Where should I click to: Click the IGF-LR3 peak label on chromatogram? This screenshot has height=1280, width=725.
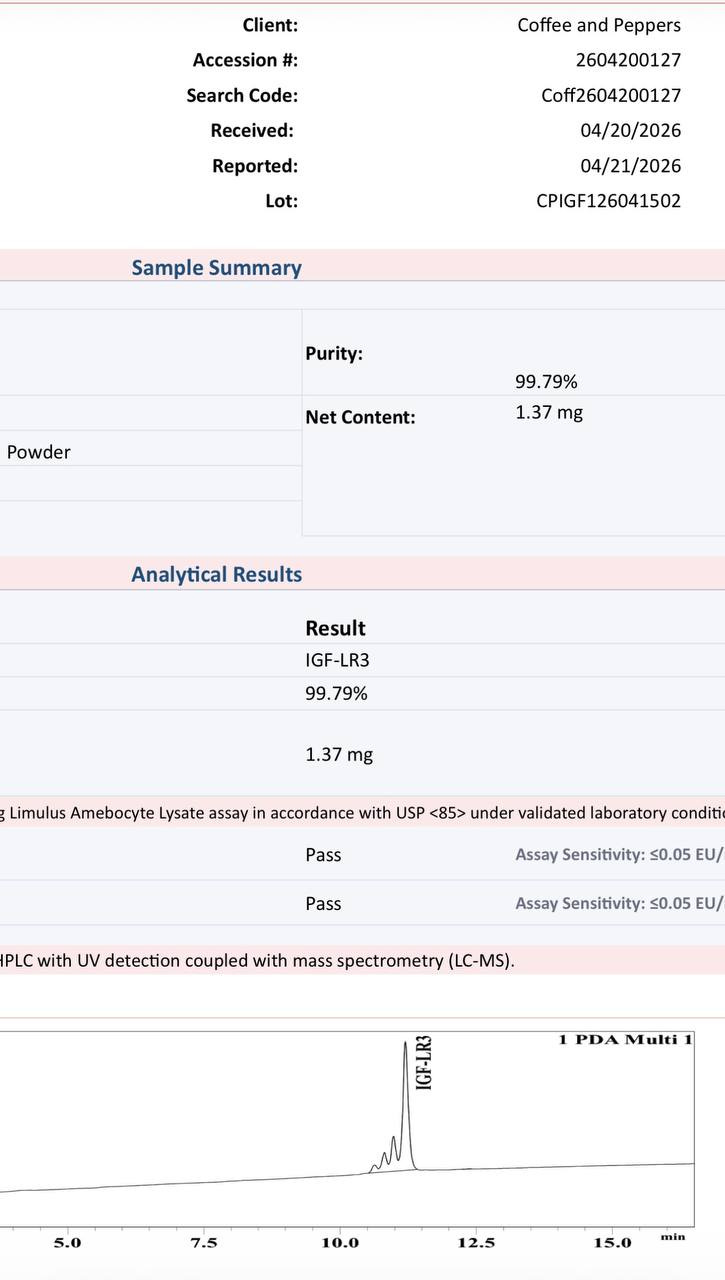424,1062
